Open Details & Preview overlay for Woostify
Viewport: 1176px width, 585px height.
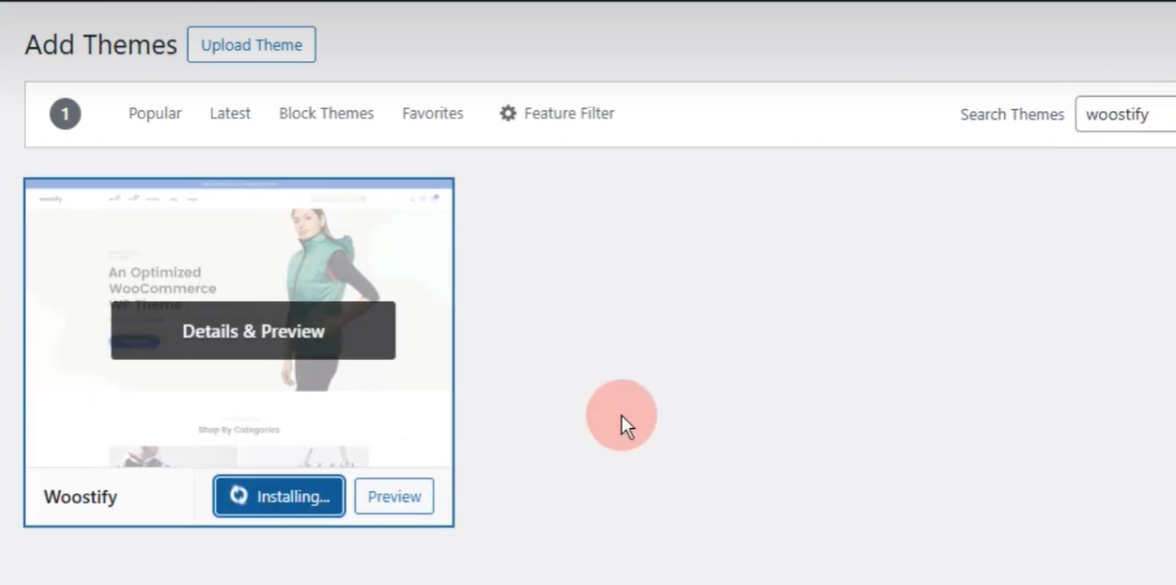[x=253, y=331]
